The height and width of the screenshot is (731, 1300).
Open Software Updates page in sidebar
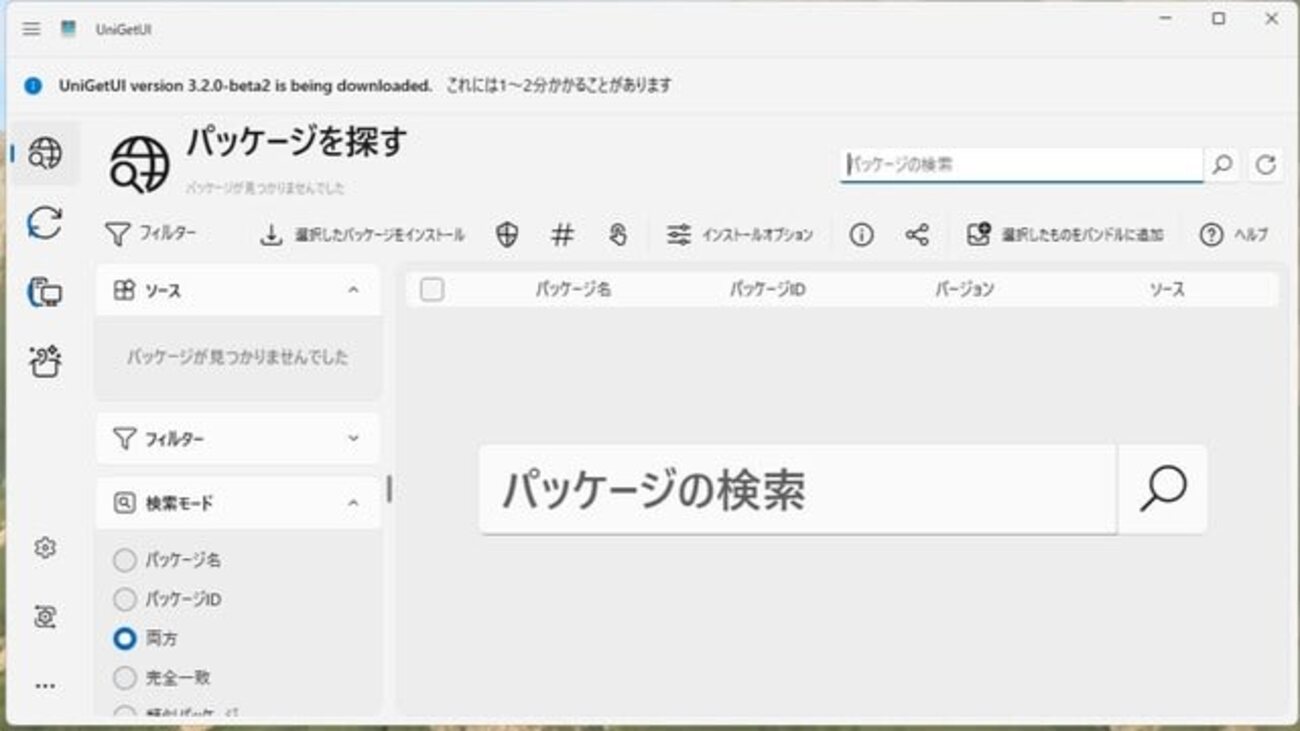(45, 223)
